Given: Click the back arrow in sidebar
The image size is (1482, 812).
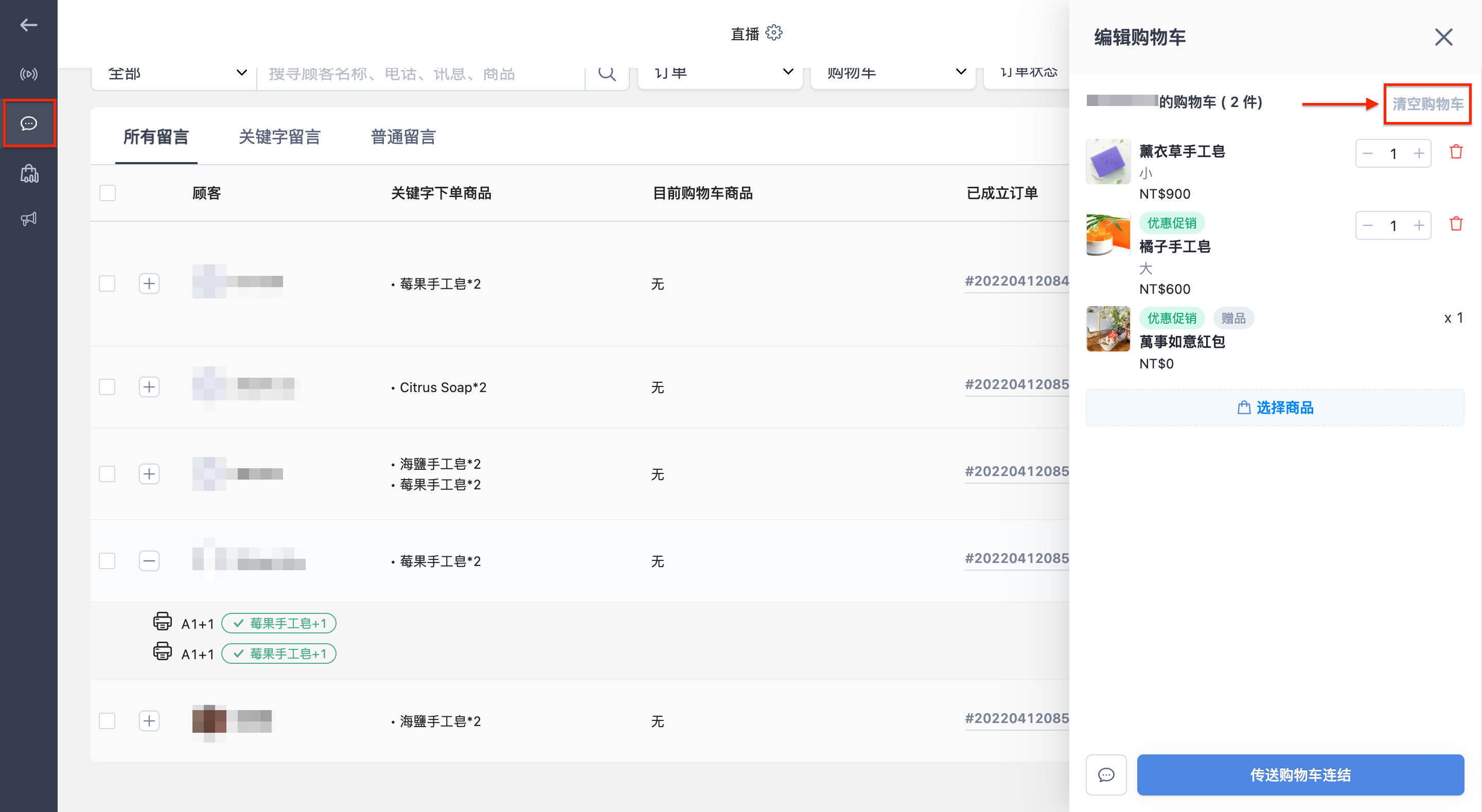Looking at the screenshot, I should click(x=28, y=25).
